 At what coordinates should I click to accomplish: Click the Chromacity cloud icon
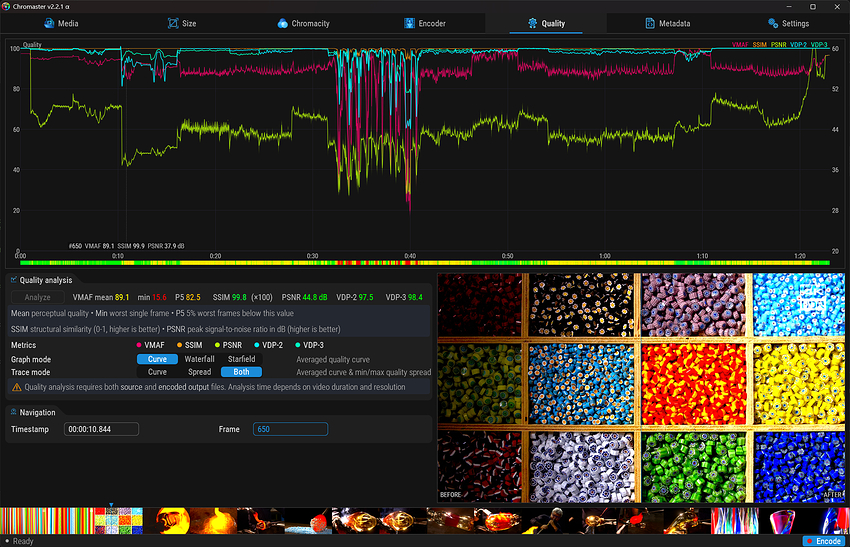[282, 23]
